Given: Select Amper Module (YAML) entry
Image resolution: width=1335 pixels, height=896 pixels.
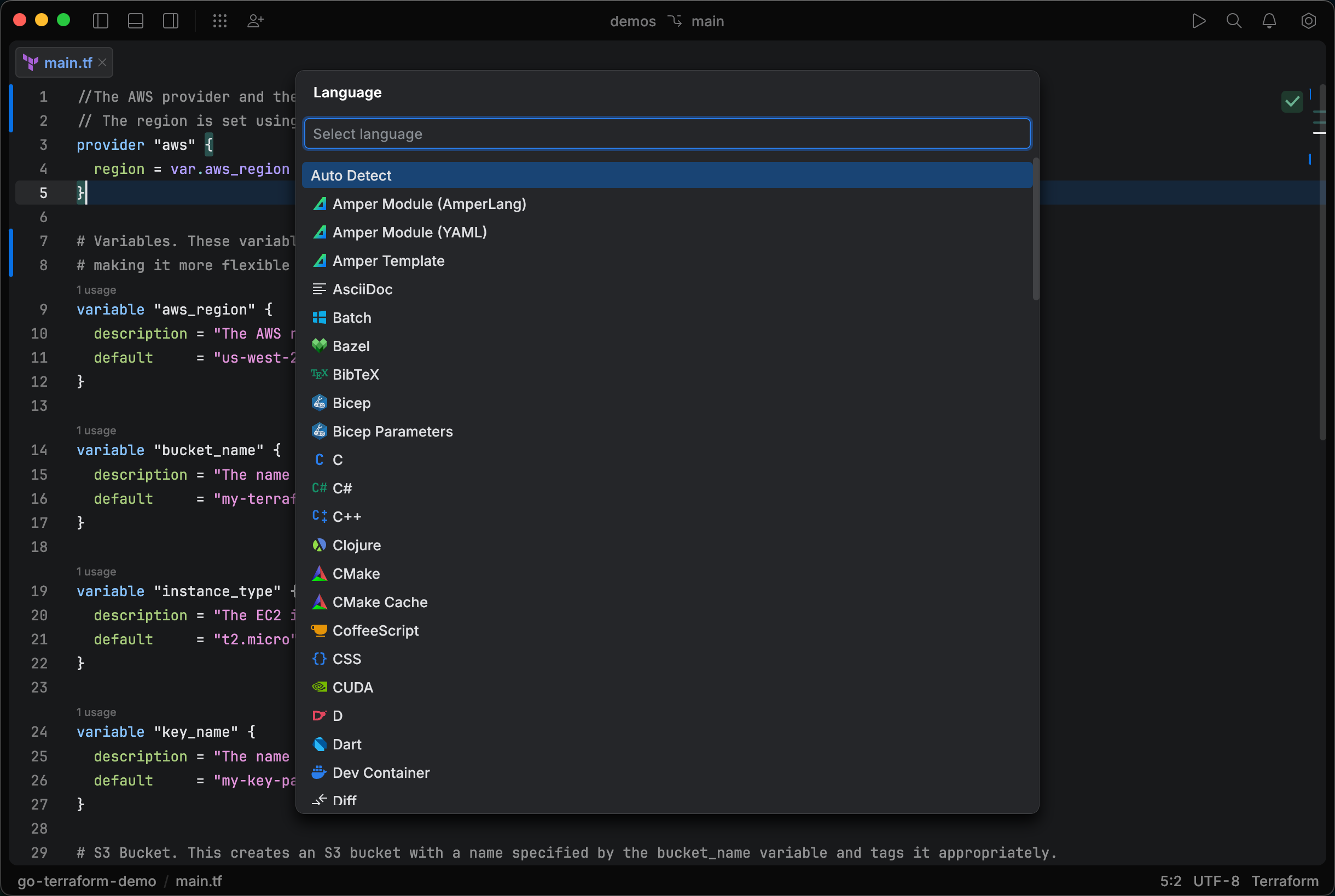Looking at the screenshot, I should click(x=410, y=232).
